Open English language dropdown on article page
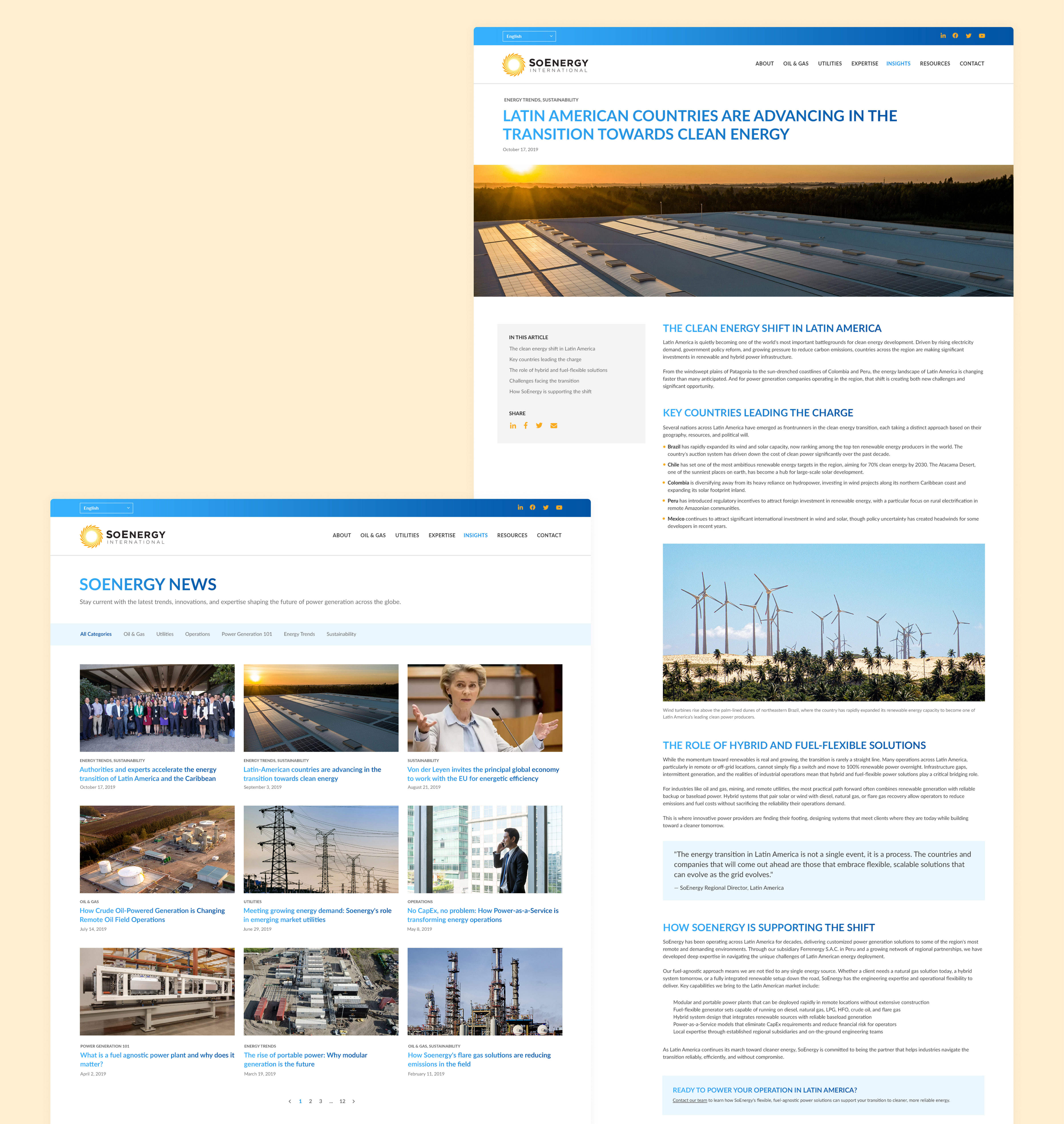The height and width of the screenshot is (1124, 1064). pos(529,36)
